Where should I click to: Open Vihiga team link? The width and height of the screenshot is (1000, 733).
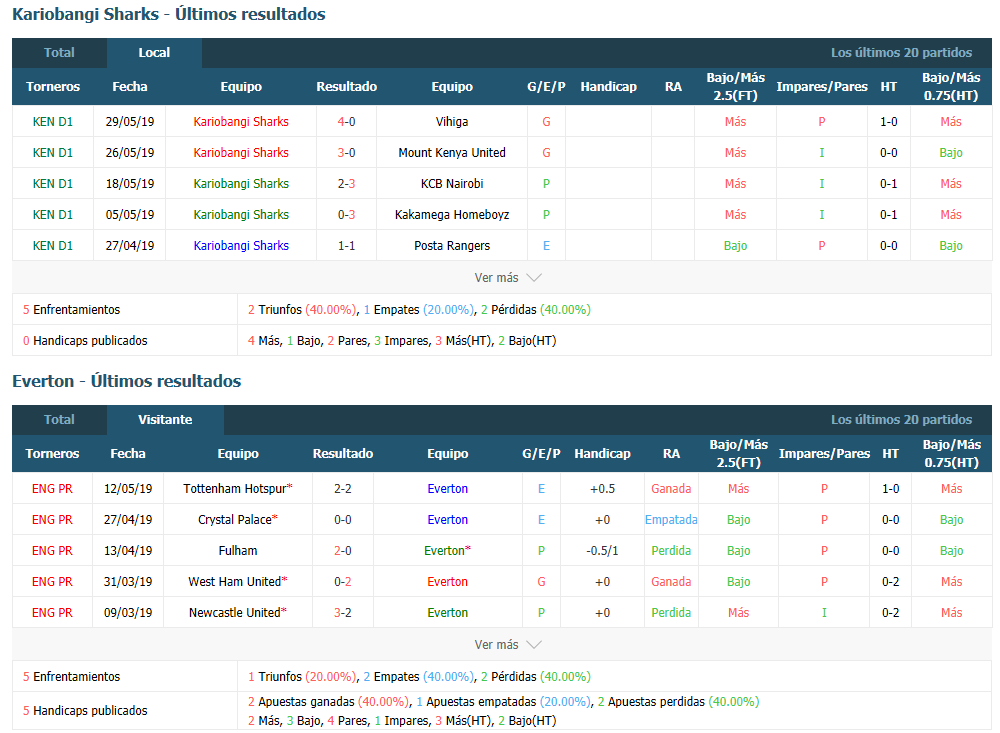click(x=452, y=121)
